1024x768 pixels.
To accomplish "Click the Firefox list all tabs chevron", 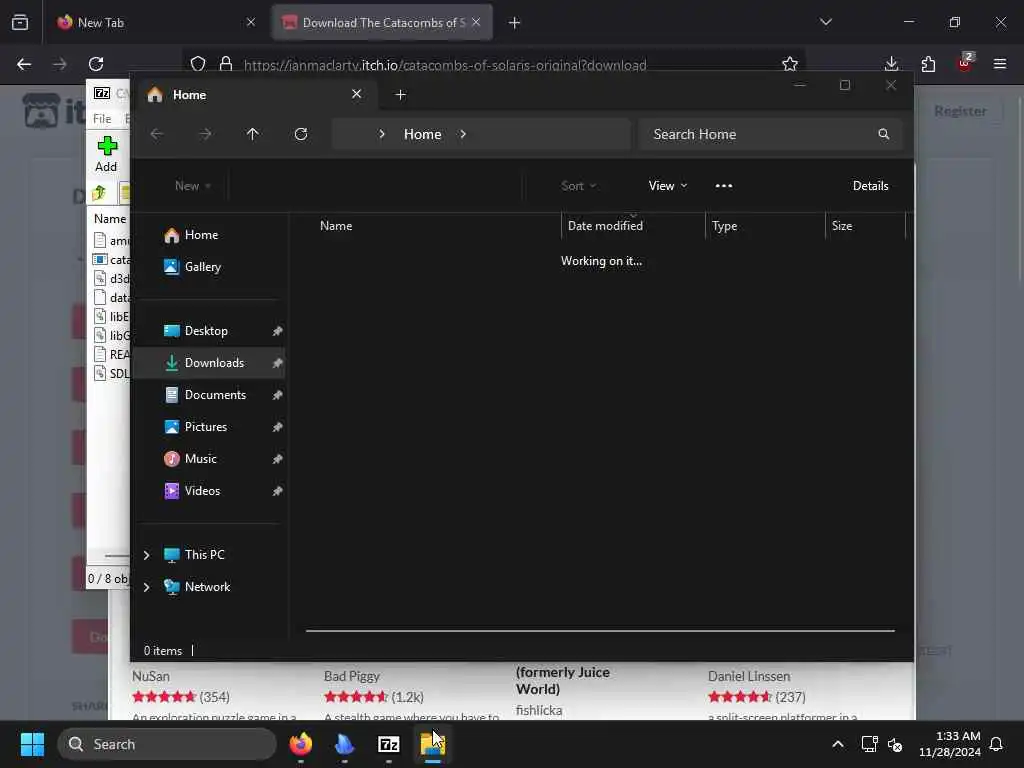I will (x=825, y=22).
